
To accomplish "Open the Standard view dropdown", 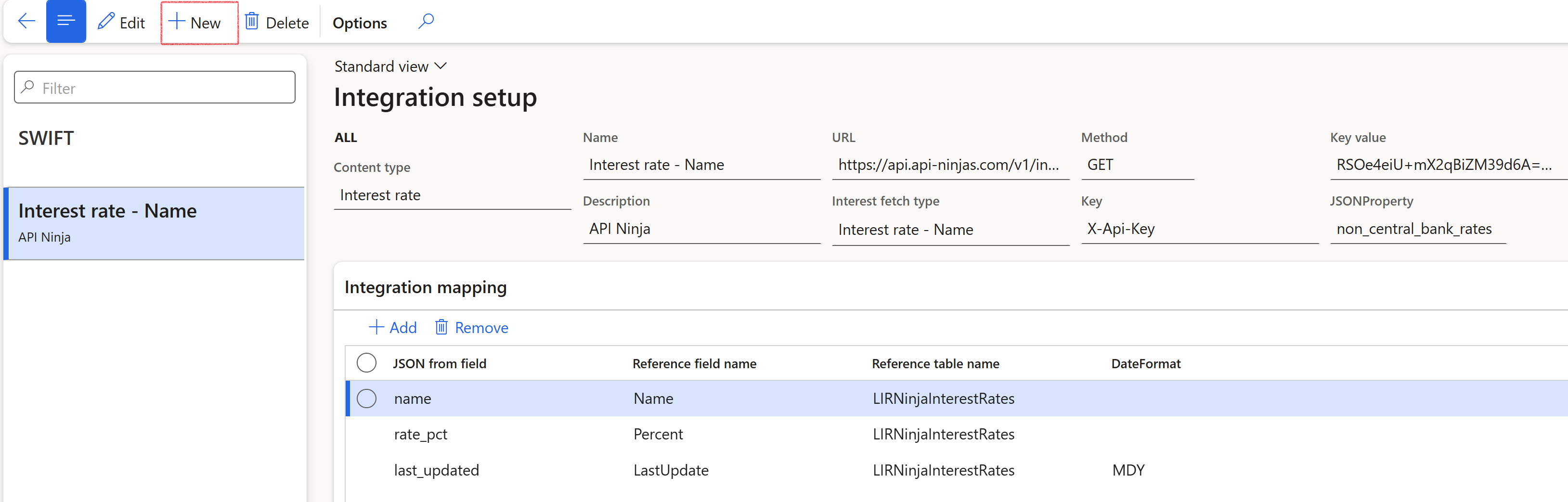I will click(x=390, y=66).
